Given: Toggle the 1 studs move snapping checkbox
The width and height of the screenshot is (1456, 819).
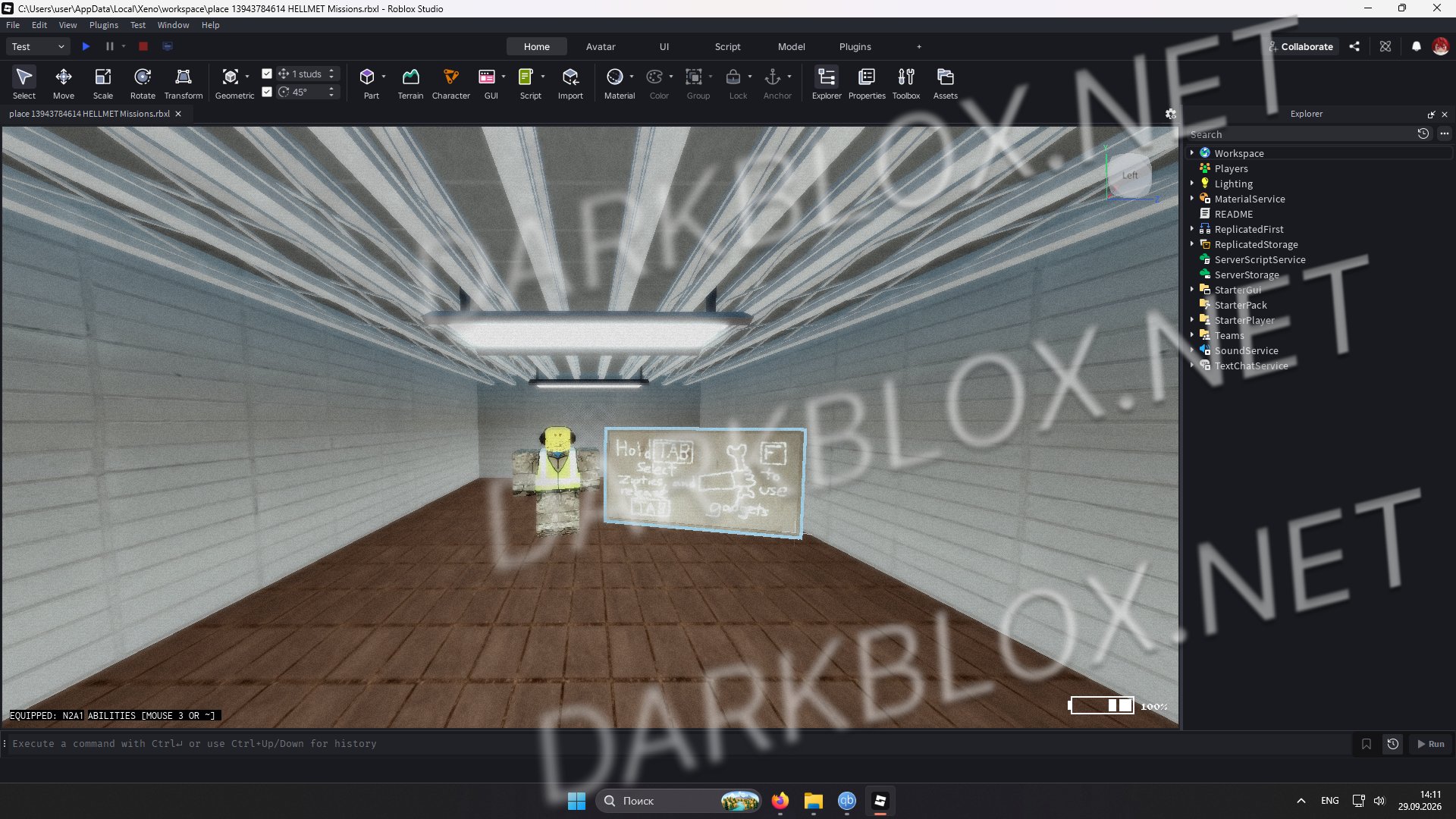Looking at the screenshot, I should pos(267,74).
